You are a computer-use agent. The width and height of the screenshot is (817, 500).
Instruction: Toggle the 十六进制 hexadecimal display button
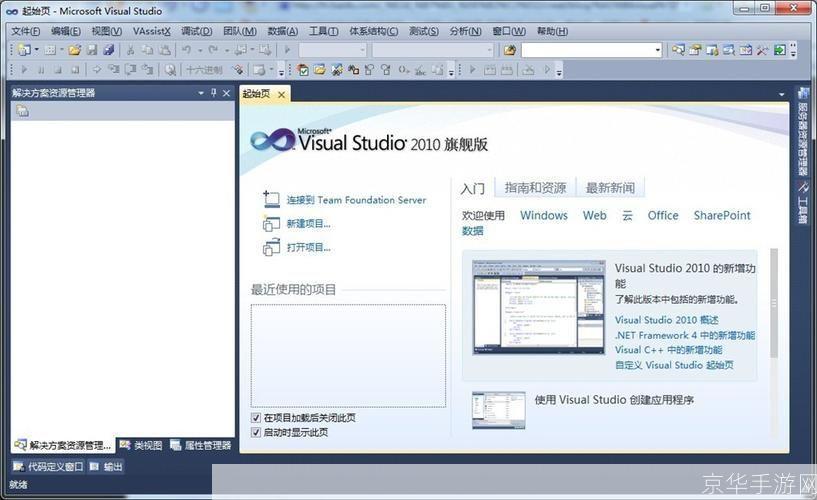tap(205, 69)
